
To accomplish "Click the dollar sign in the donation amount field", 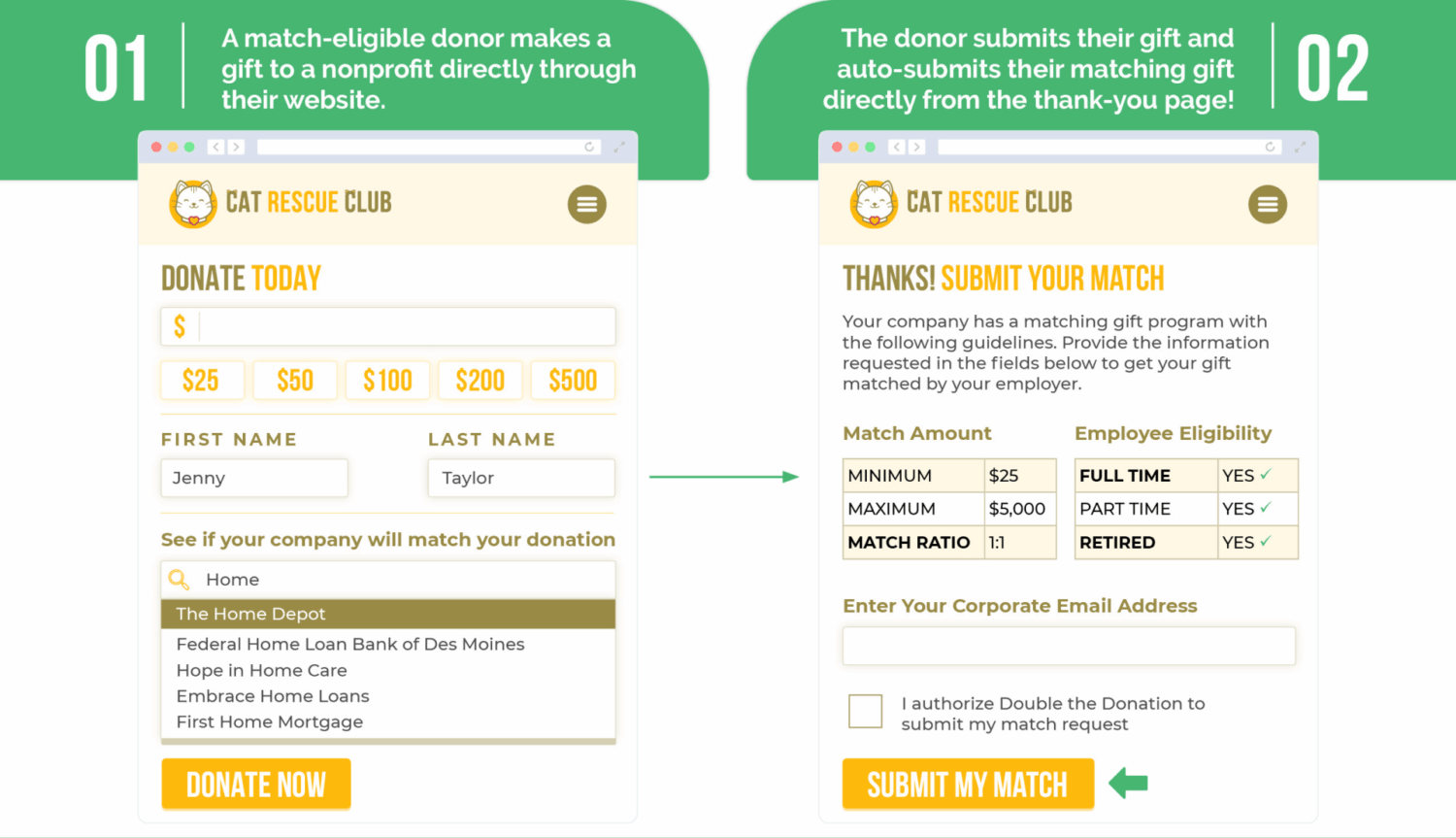I will coord(180,326).
